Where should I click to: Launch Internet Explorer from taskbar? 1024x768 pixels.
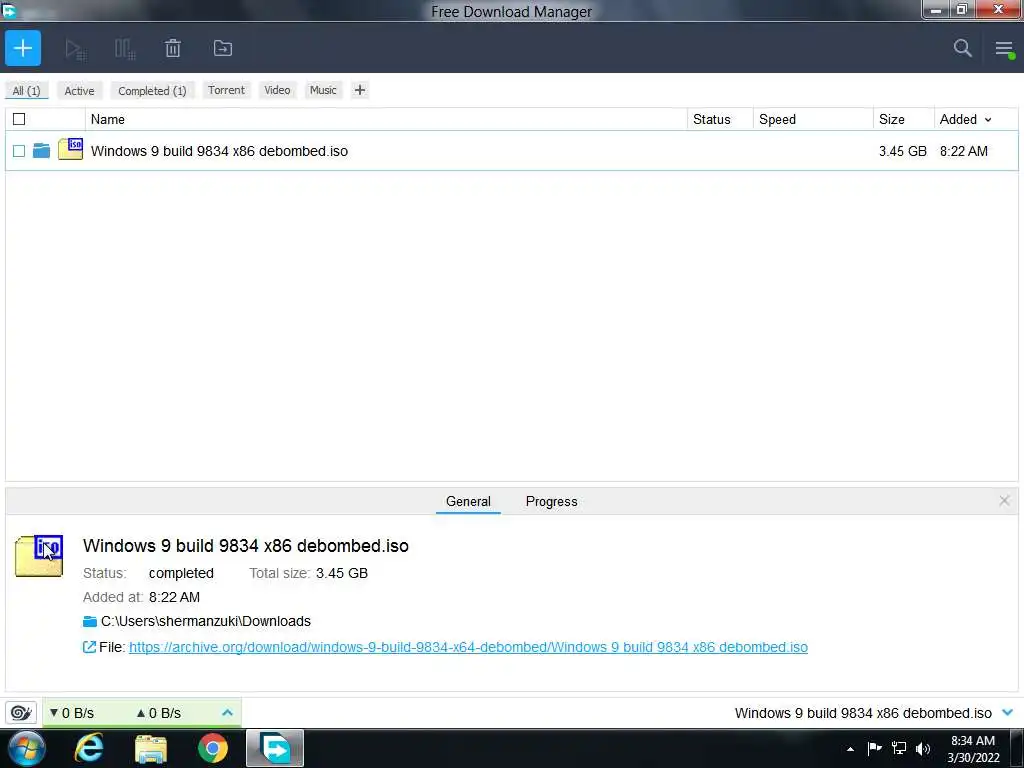tap(89, 748)
